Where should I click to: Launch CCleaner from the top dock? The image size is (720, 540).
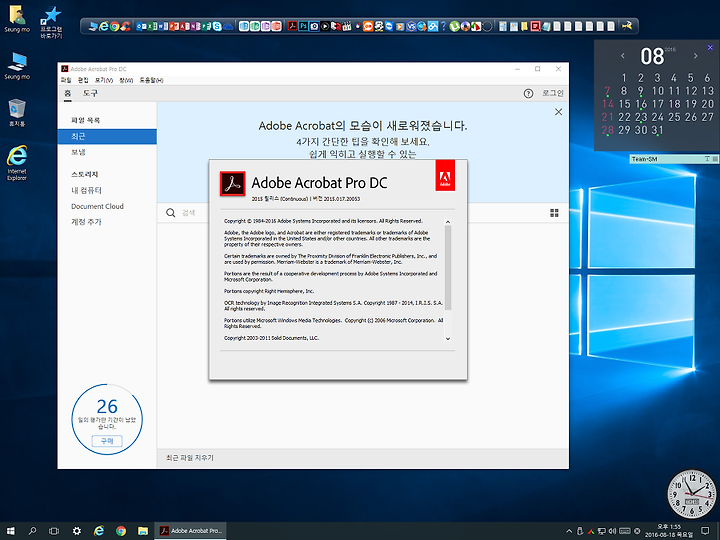click(125, 27)
